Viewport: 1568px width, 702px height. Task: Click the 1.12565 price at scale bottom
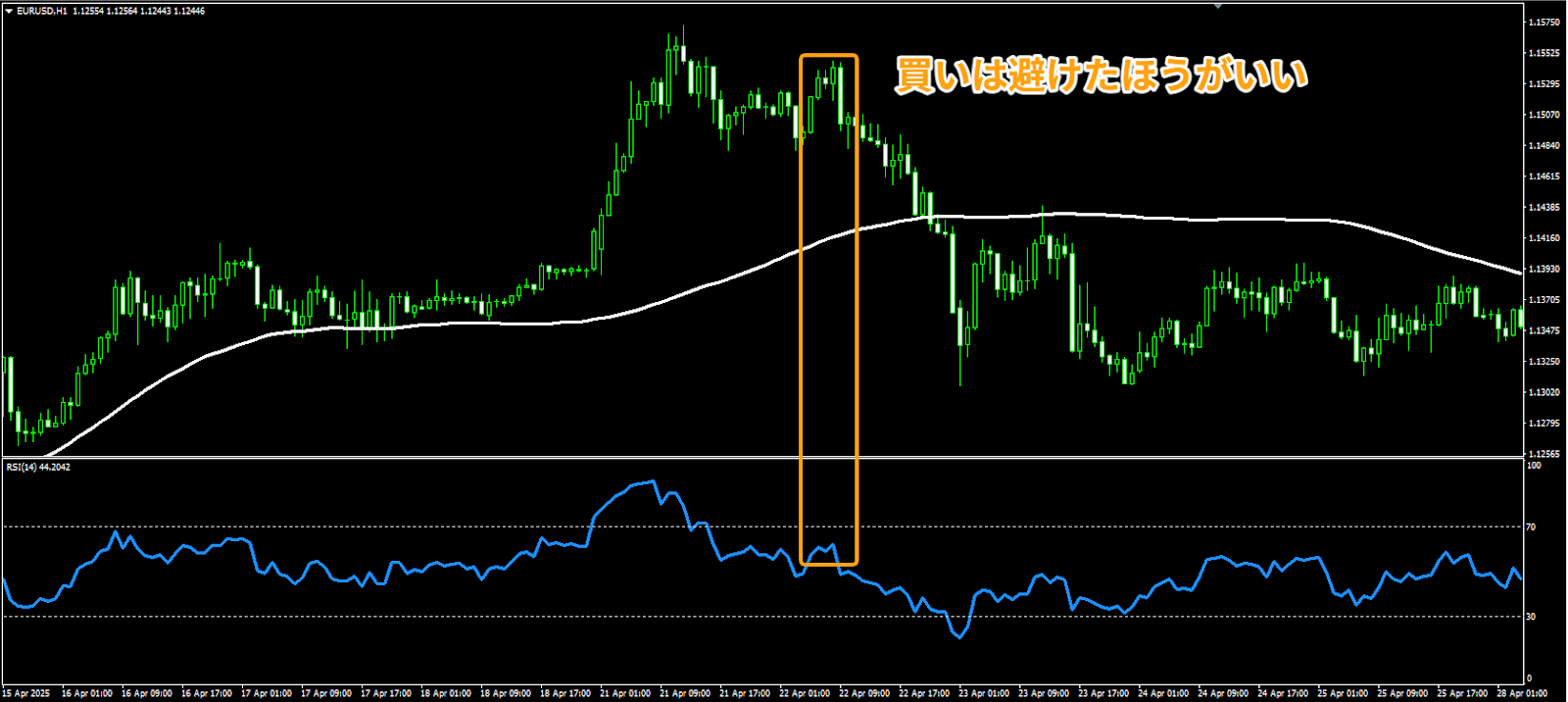1543,454
